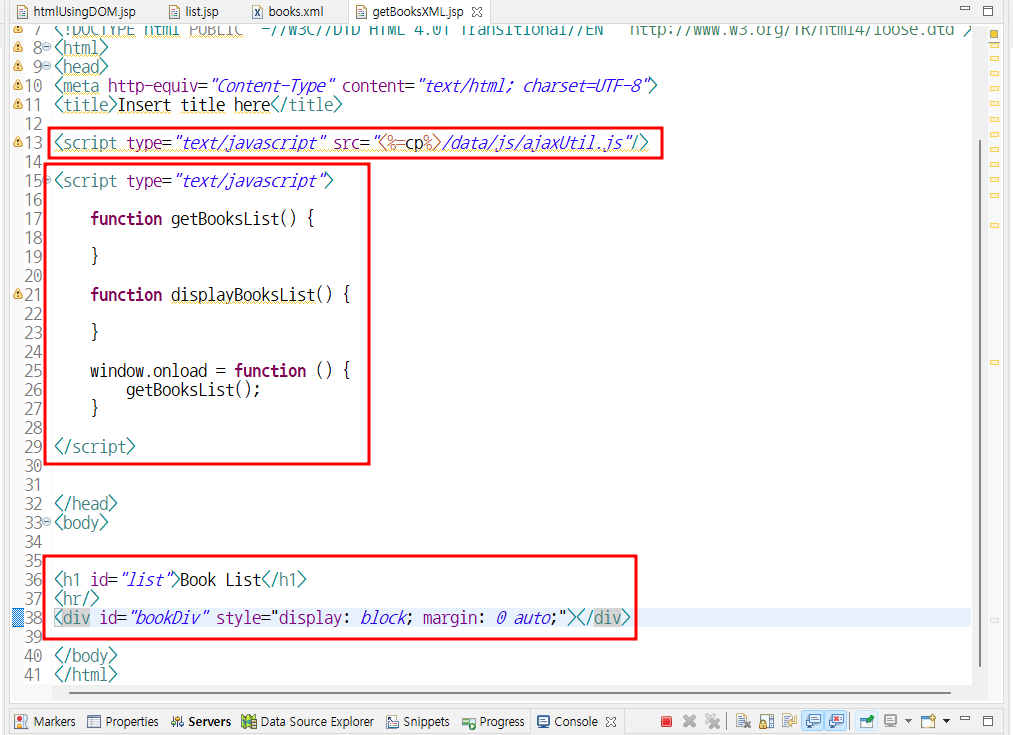
Task: Toggle Scroll Lock in Console toolbar
Action: [766, 721]
